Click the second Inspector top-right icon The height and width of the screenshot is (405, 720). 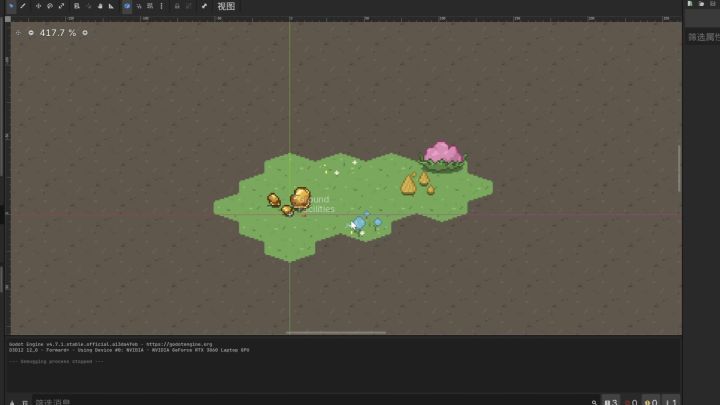(702, 4)
